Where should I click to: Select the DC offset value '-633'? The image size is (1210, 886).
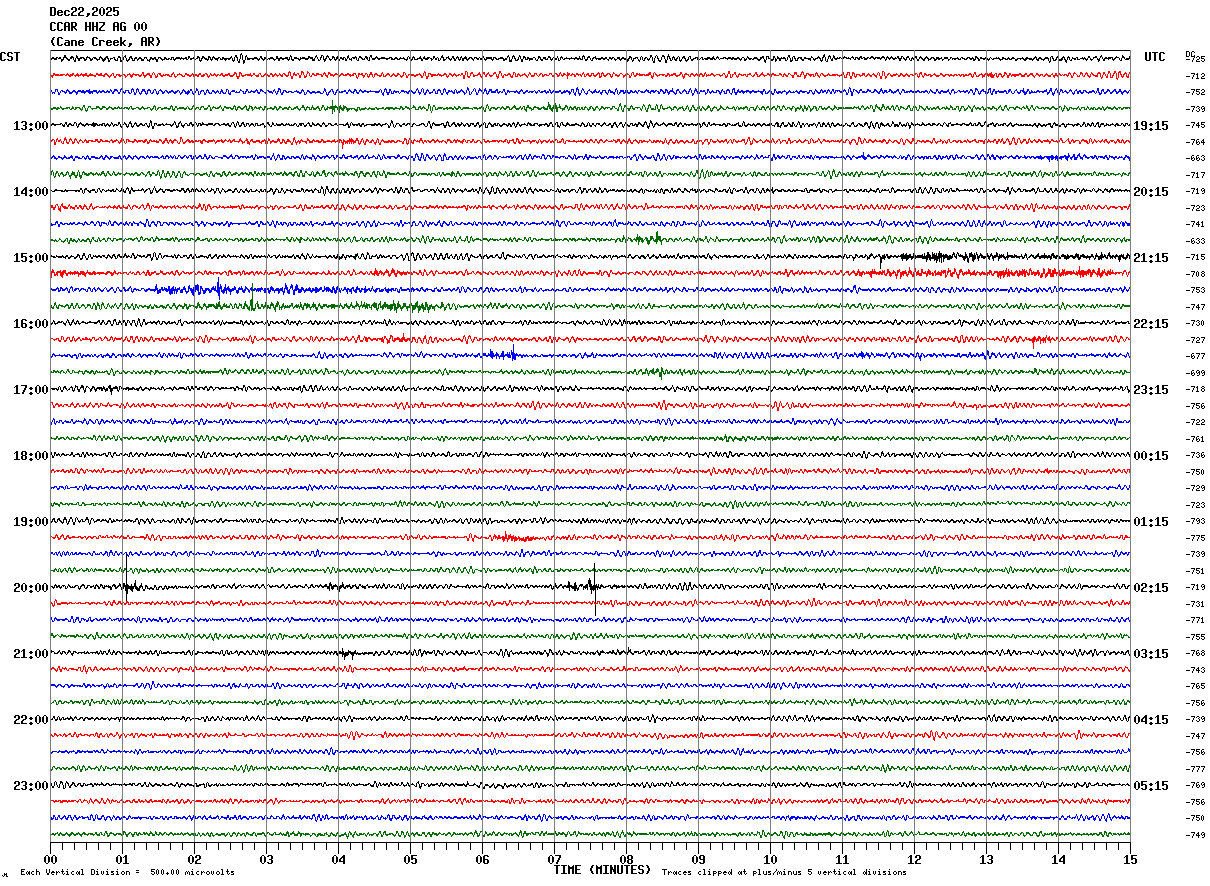coord(1195,241)
